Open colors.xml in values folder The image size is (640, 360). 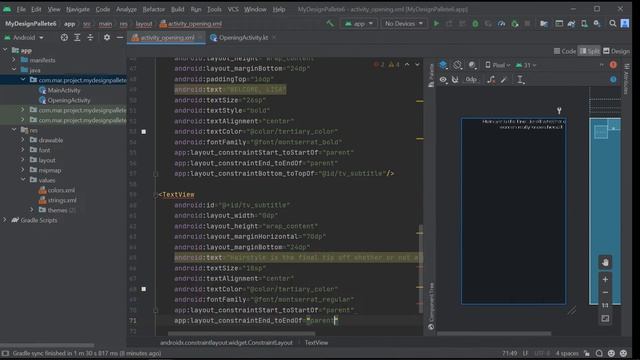[x=57, y=190]
